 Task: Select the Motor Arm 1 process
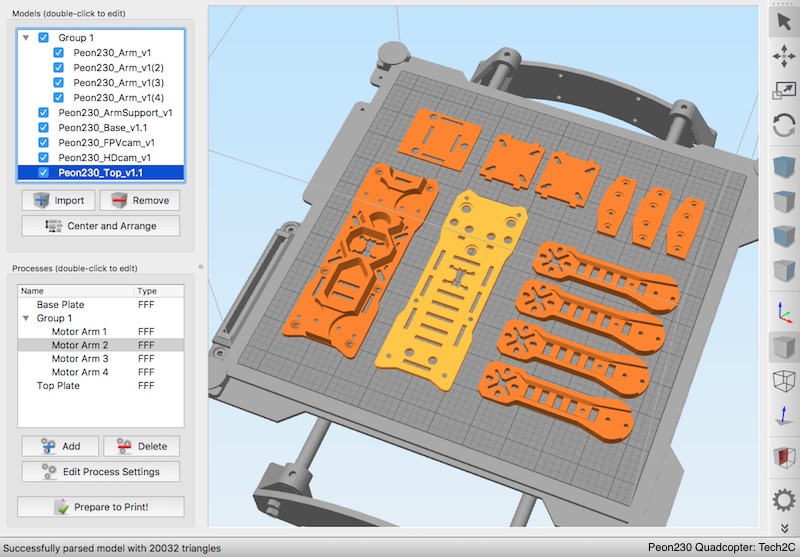coord(101,332)
